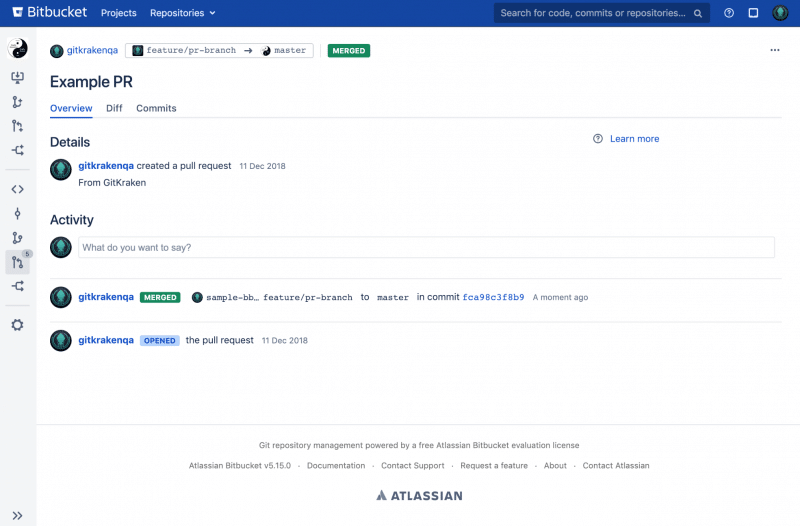Open commit fca98c3f8b9 link
800x526 pixels.
493,297
